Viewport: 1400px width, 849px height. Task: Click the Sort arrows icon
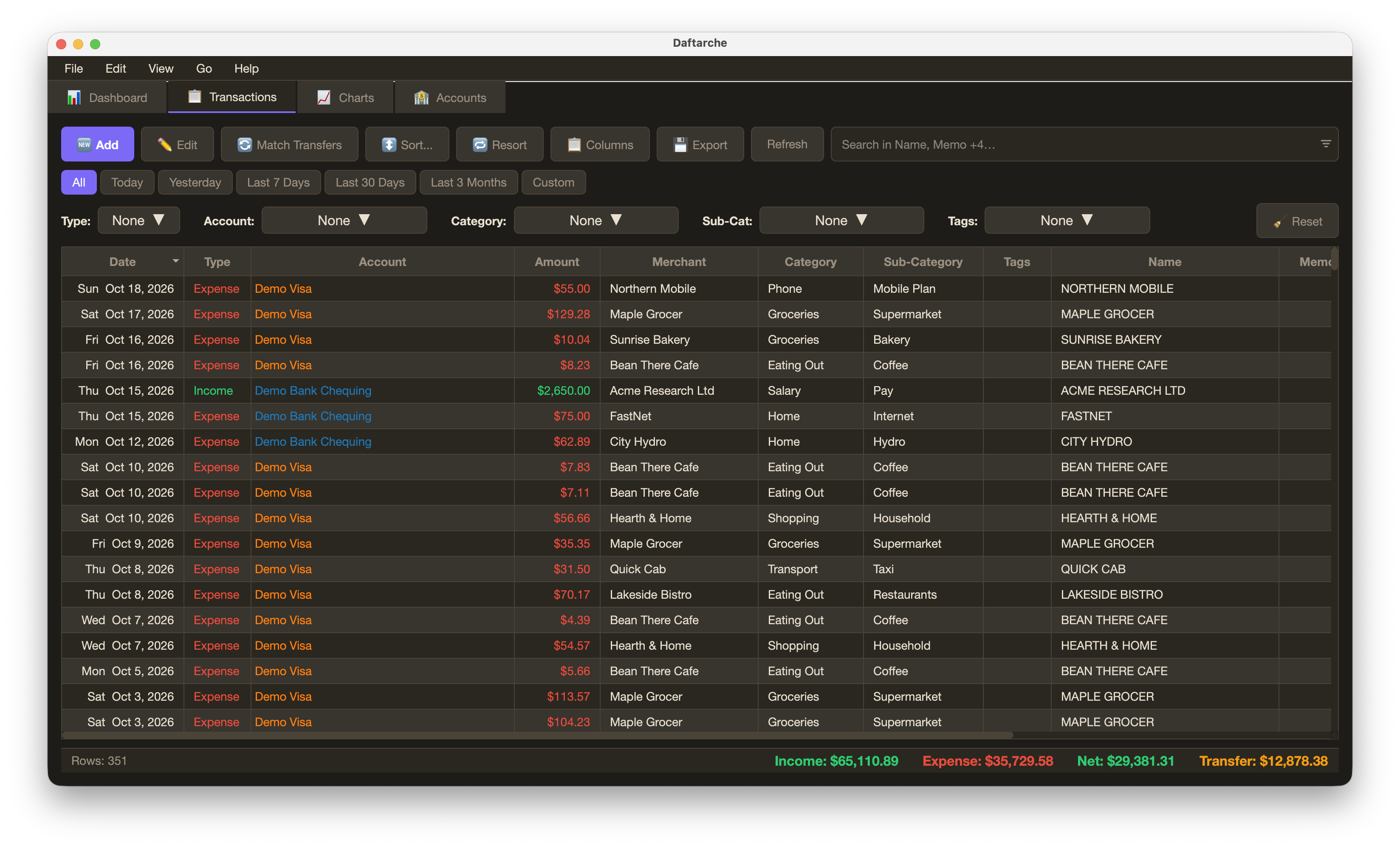coord(389,145)
